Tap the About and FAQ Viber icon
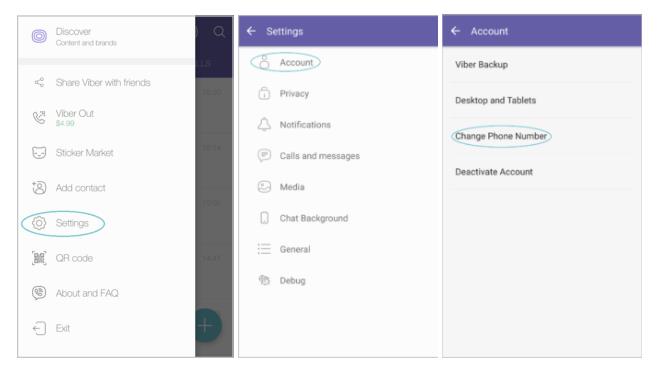 (x=39, y=293)
